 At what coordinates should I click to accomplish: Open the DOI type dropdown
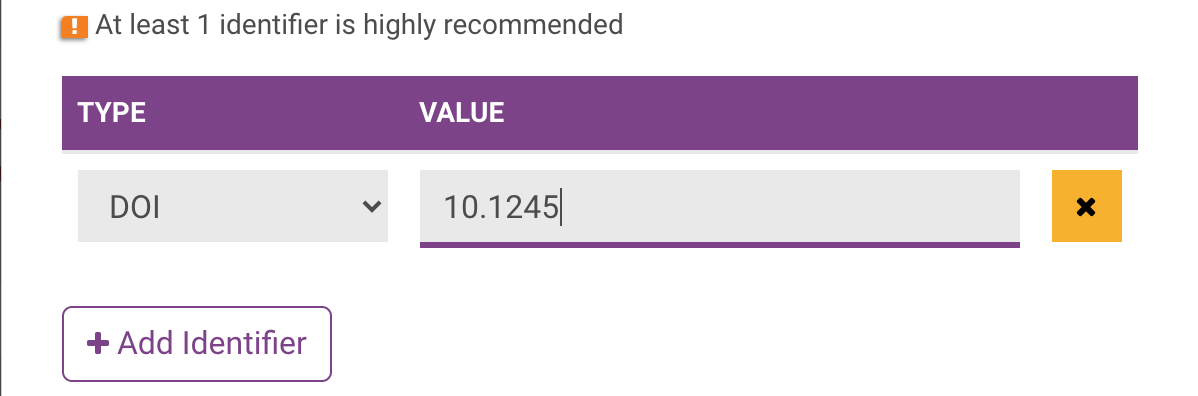click(x=233, y=206)
